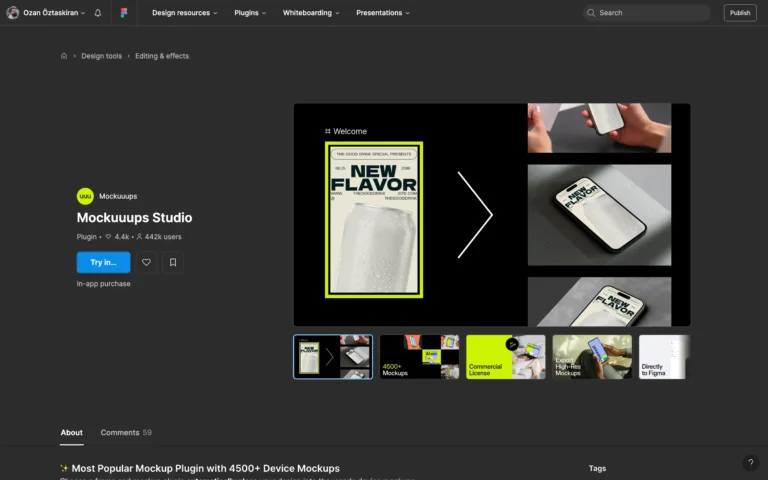Image resolution: width=768 pixels, height=480 pixels.
Task: Click the main plugin preview image
Action: click(492, 215)
